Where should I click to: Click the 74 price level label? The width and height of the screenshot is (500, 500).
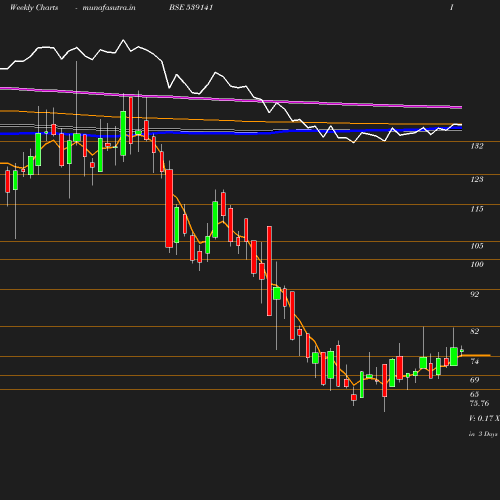coord(475,361)
